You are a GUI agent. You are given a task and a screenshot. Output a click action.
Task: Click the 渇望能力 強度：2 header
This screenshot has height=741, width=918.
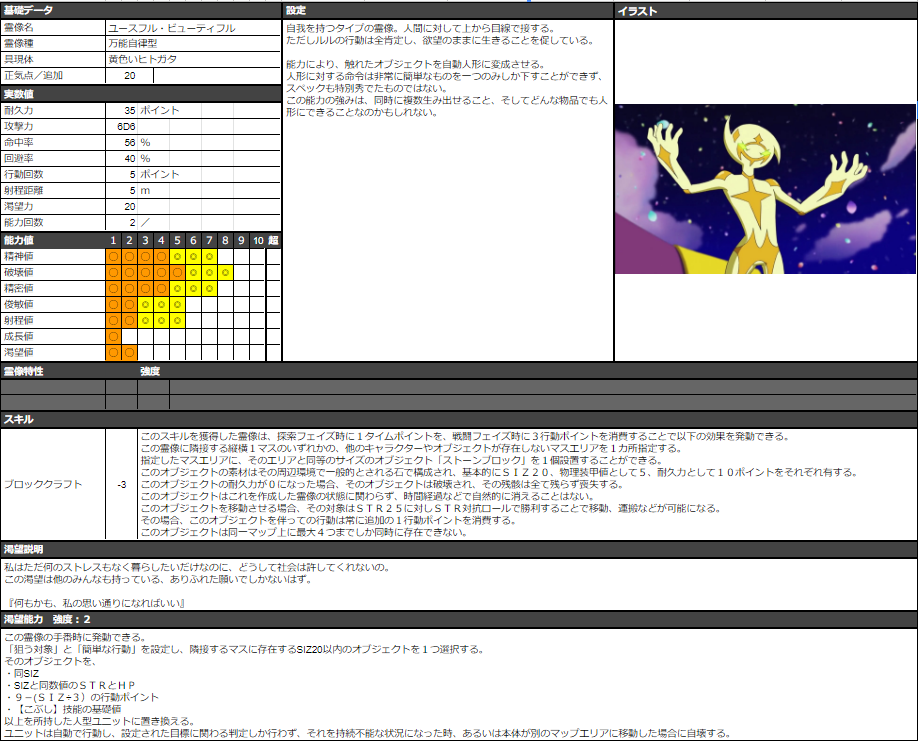pos(459,619)
